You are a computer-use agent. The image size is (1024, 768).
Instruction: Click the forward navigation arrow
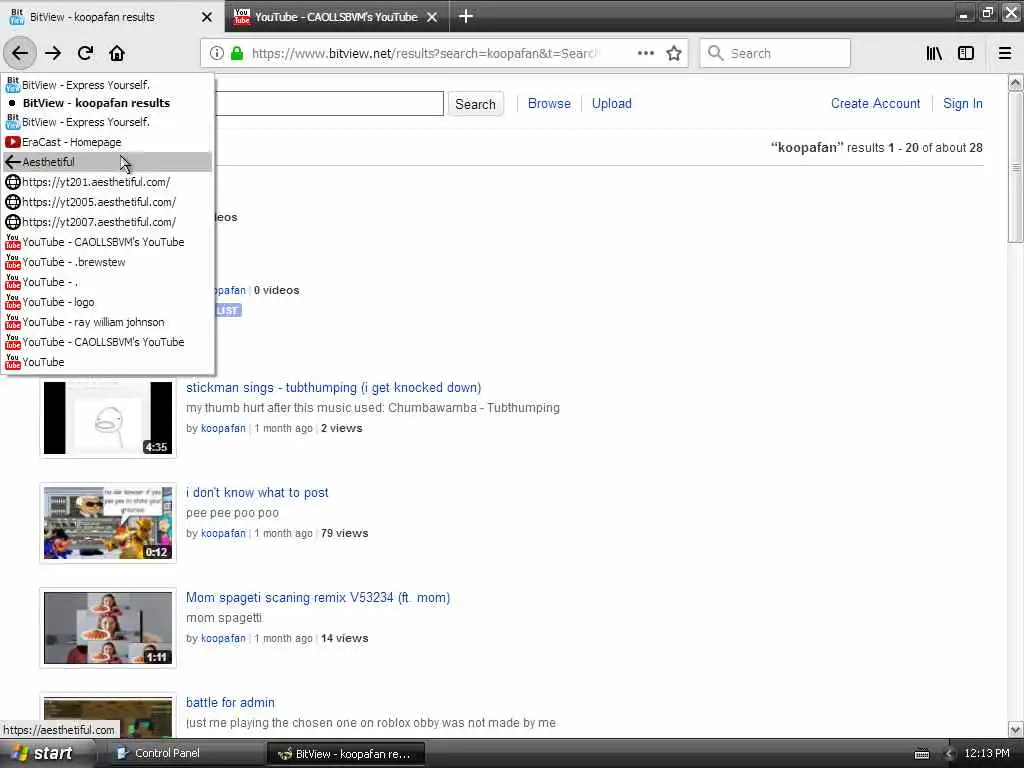pyautogui.click(x=53, y=53)
